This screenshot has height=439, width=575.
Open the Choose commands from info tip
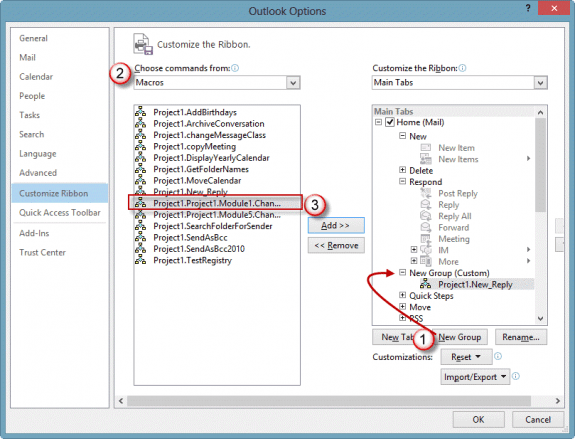tap(235, 68)
